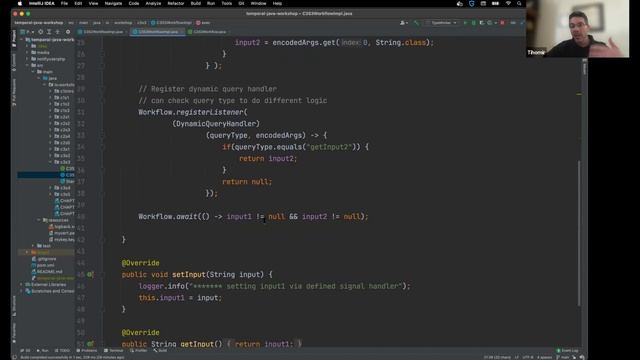
Task: Open Project panel settings gear
Action: click(68, 31)
